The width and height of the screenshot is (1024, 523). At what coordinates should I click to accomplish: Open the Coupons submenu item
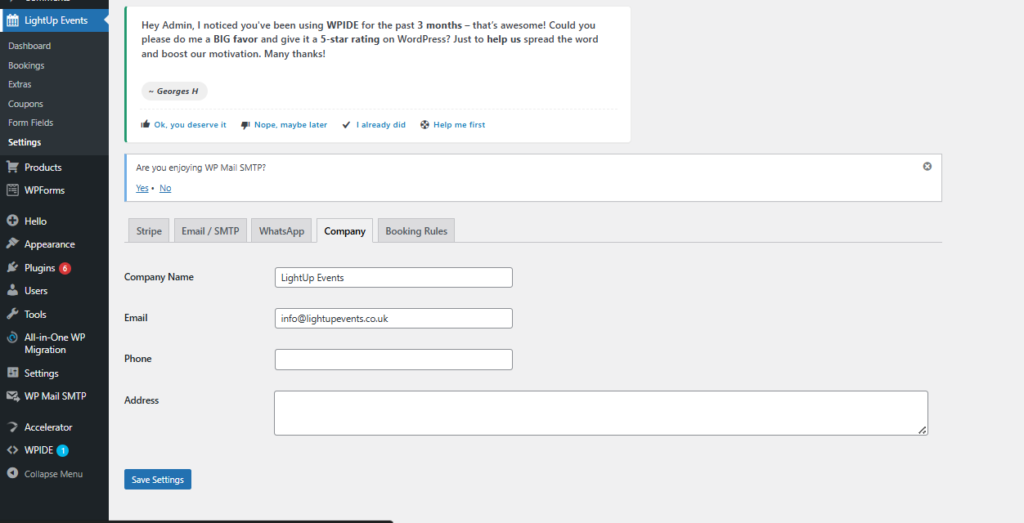pyautogui.click(x=25, y=104)
